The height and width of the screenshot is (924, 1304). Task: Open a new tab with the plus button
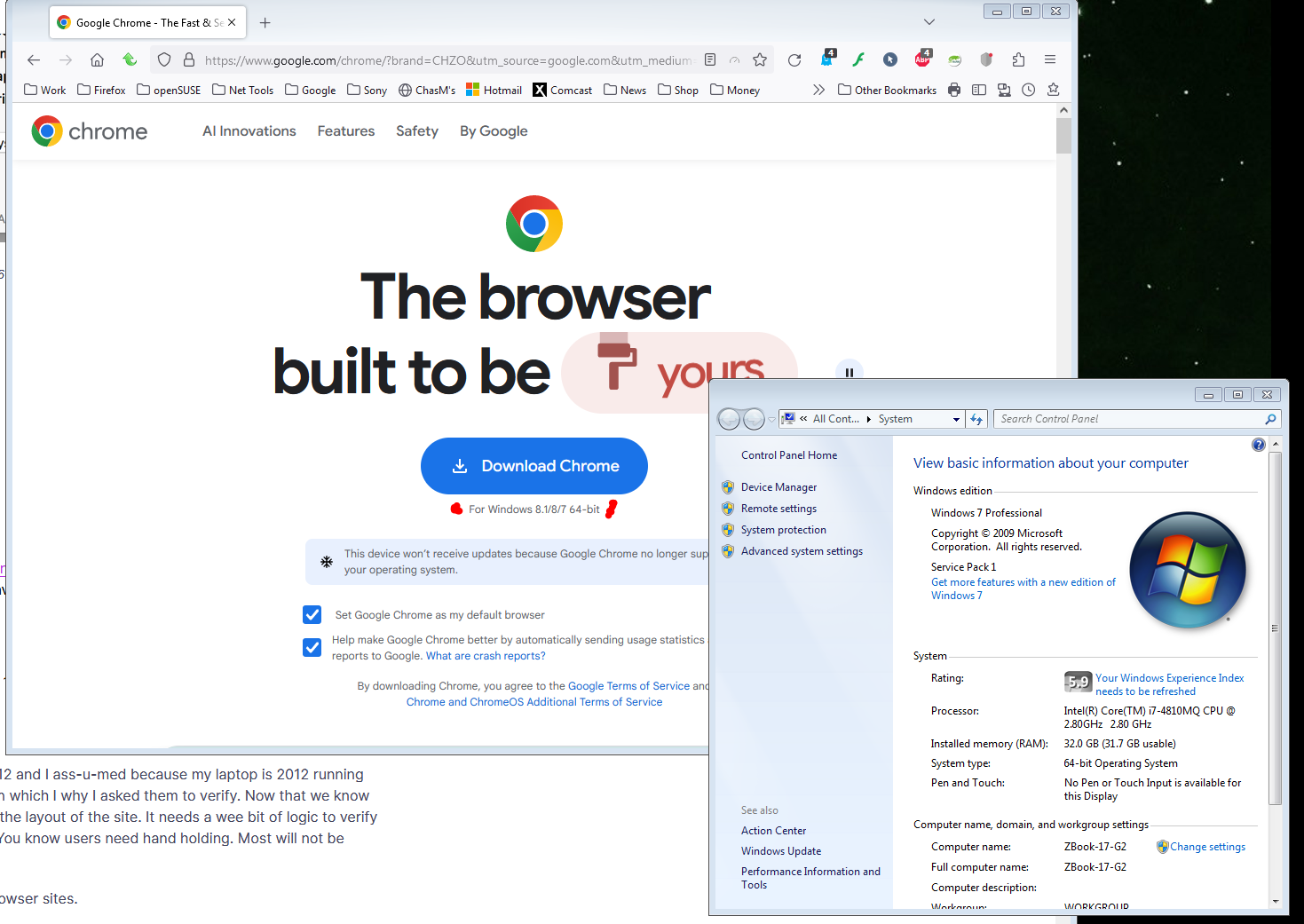tap(265, 23)
